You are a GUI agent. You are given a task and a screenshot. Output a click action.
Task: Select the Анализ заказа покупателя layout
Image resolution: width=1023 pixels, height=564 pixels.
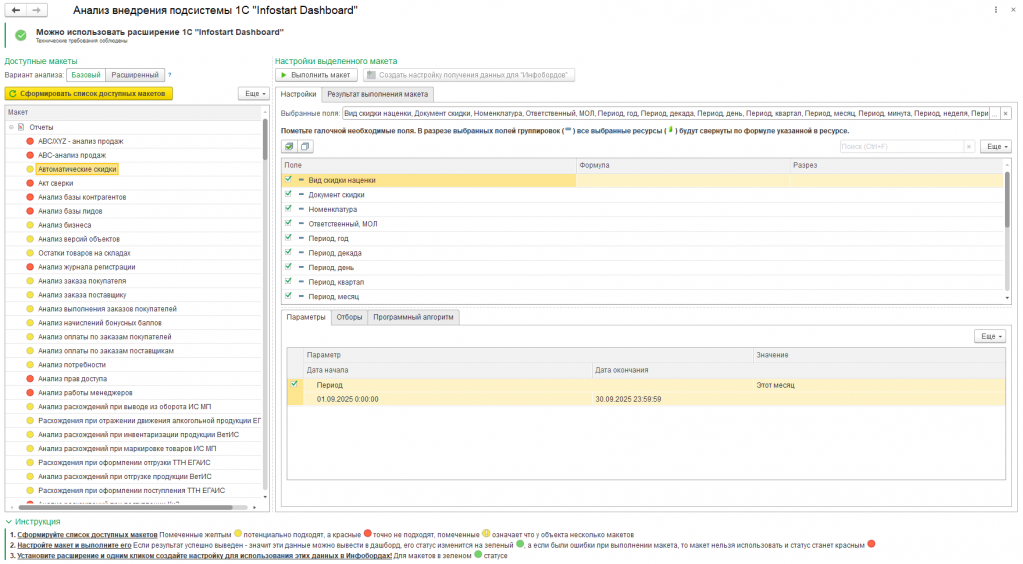(82, 281)
